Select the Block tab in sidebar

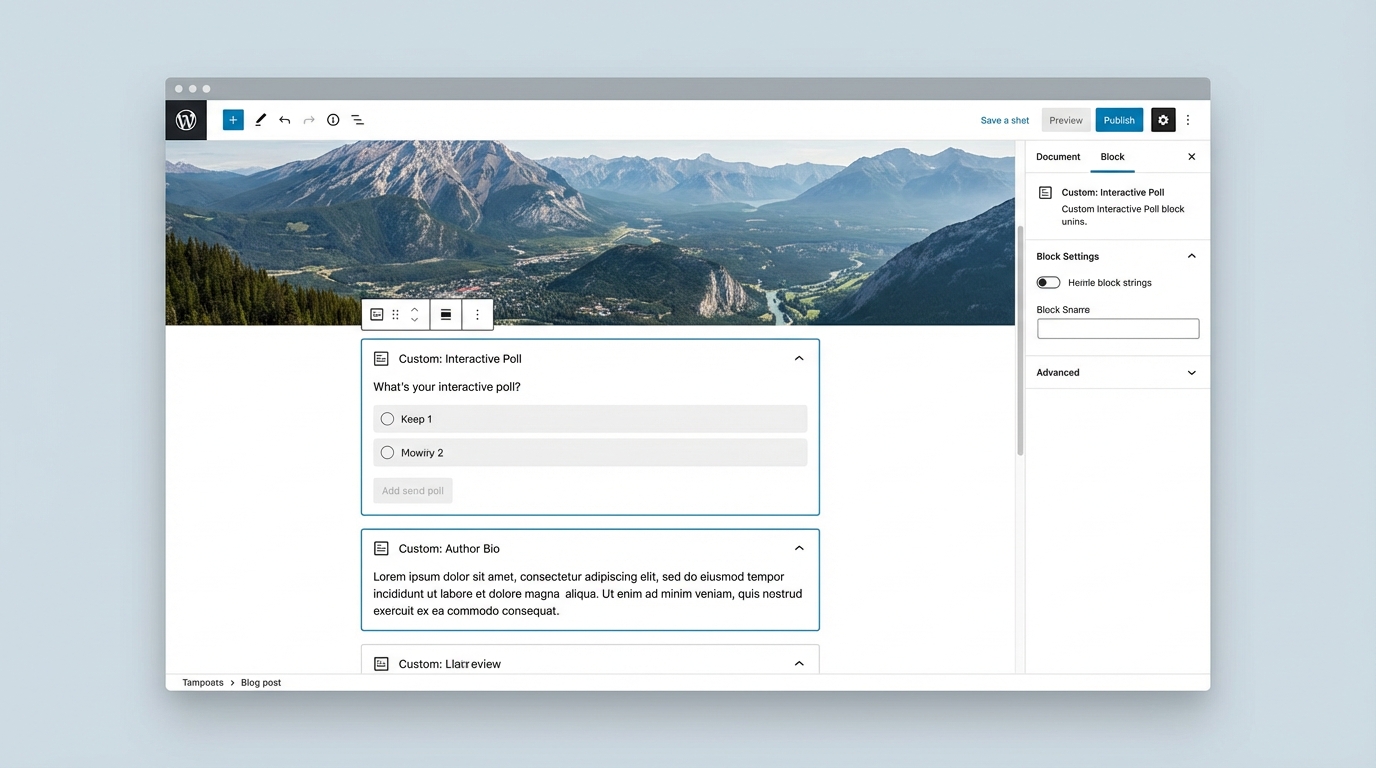1112,157
